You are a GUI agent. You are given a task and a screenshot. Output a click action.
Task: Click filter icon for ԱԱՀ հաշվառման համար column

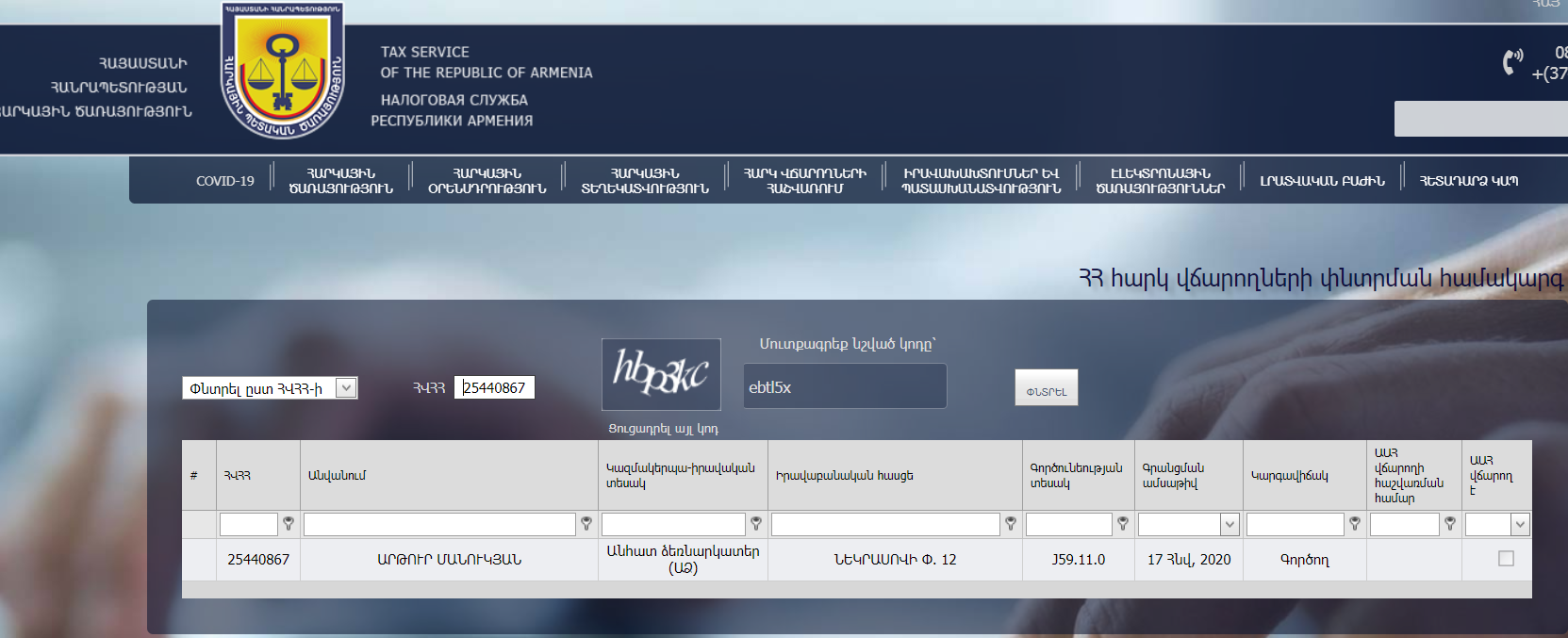1450,524
